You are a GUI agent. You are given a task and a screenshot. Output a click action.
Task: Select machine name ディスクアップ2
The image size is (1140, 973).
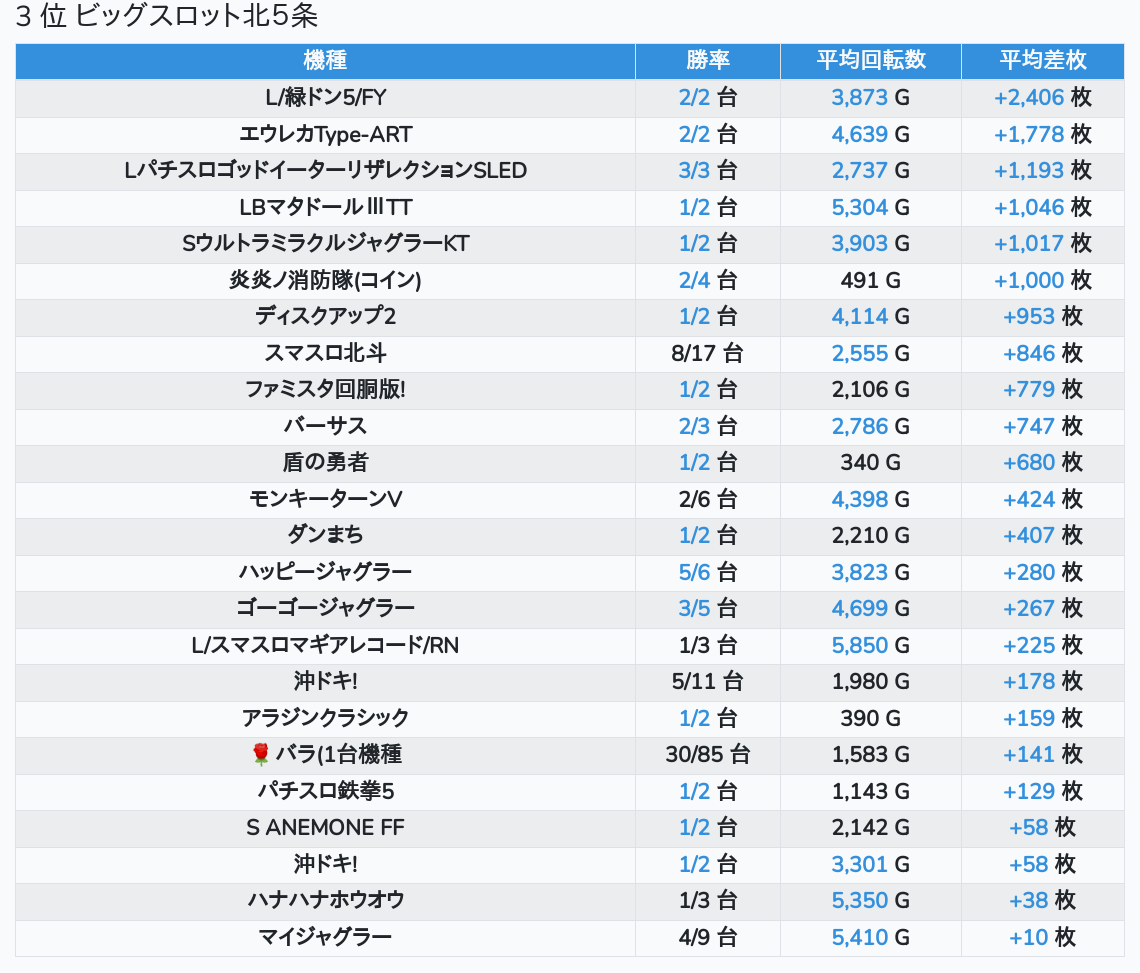tap(325, 316)
